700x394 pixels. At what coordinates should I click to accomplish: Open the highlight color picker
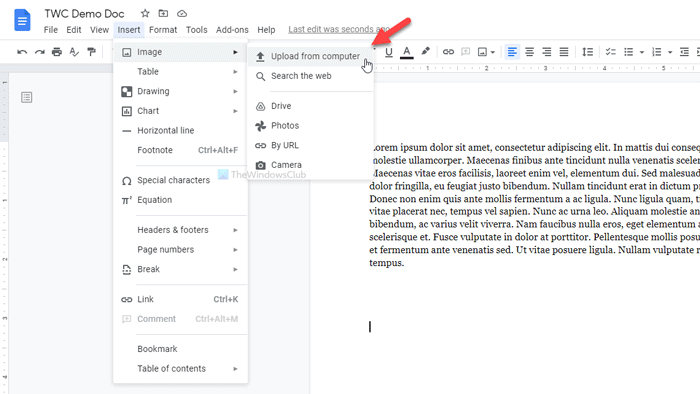pyautogui.click(x=425, y=51)
